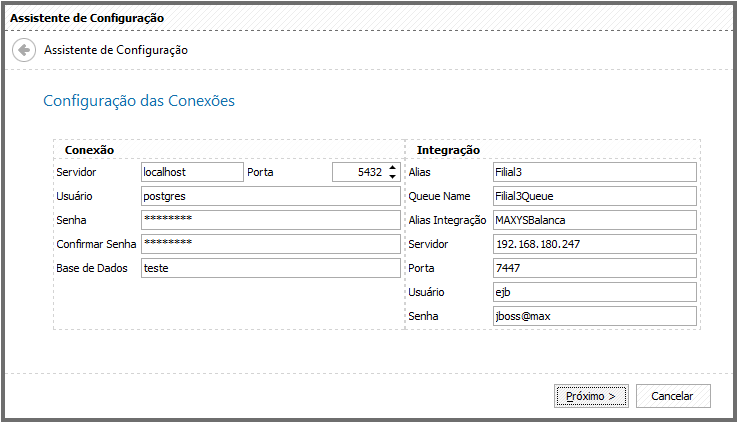
Task: Increase the Porta value with up arrow
Action: coord(393,168)
